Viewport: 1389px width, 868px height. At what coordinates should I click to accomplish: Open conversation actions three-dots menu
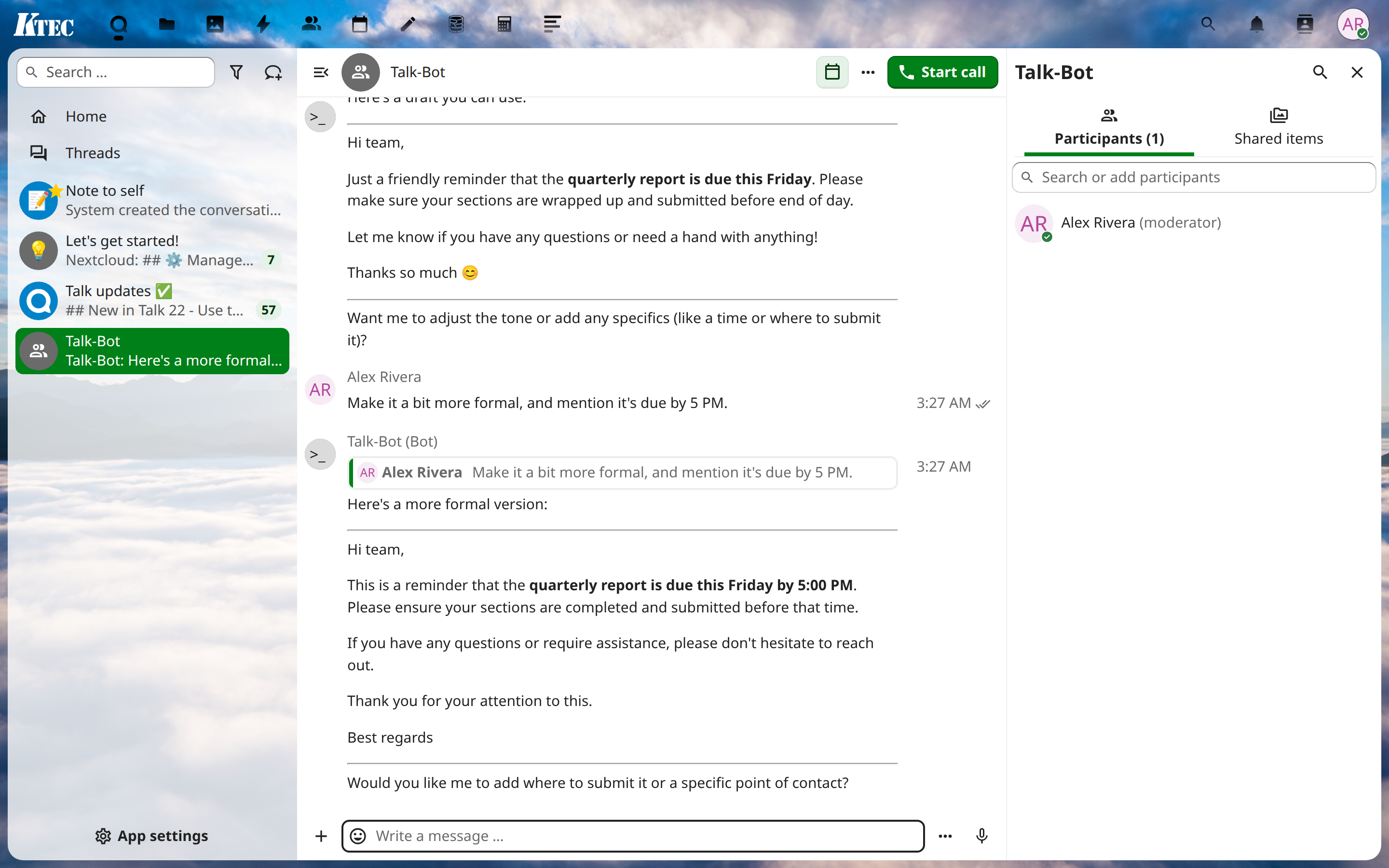pos(868,72)
